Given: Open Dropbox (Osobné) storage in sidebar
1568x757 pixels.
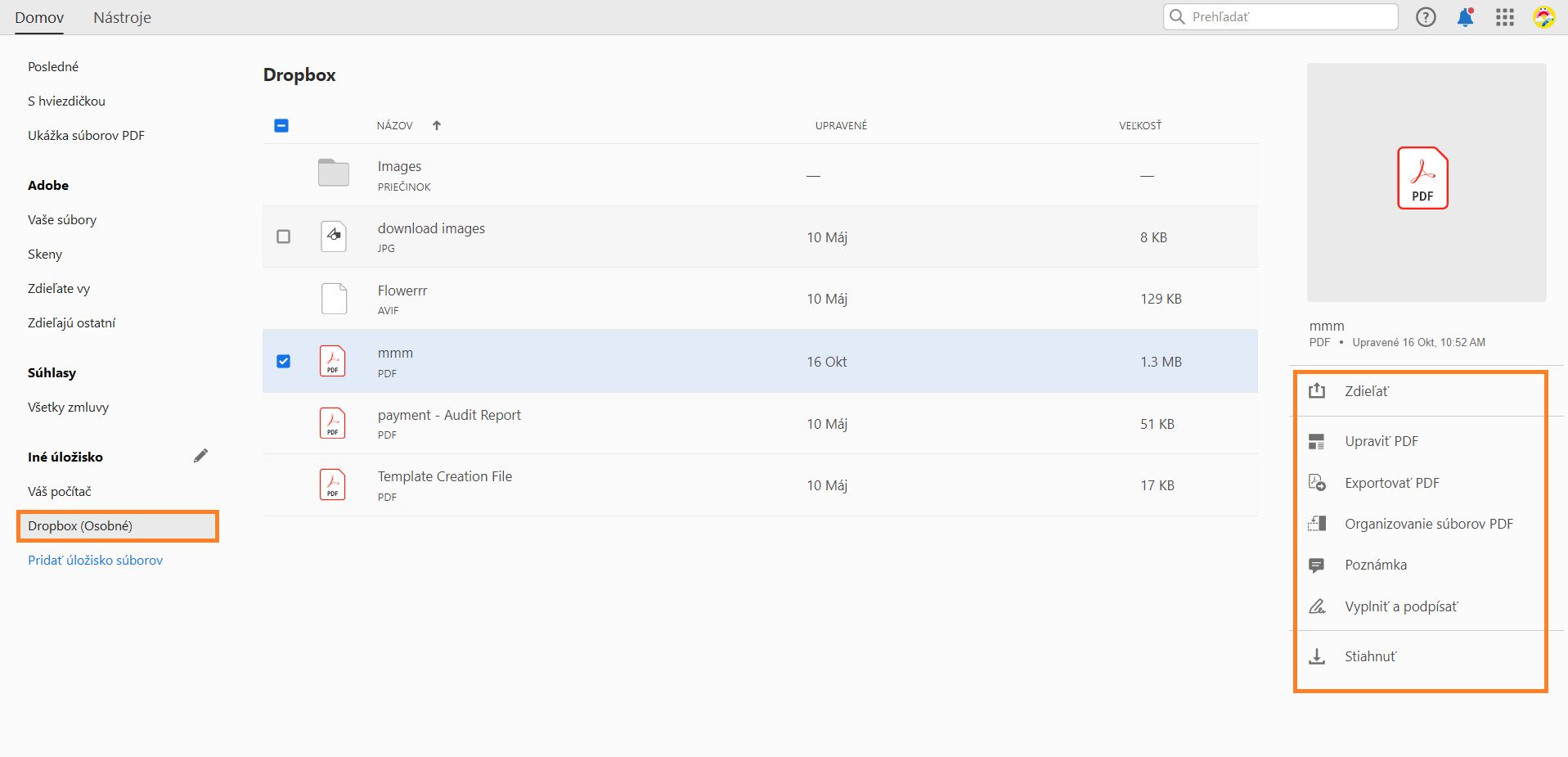Looking at the screenshot, I should pyautogui.click(x=80, y=525).
